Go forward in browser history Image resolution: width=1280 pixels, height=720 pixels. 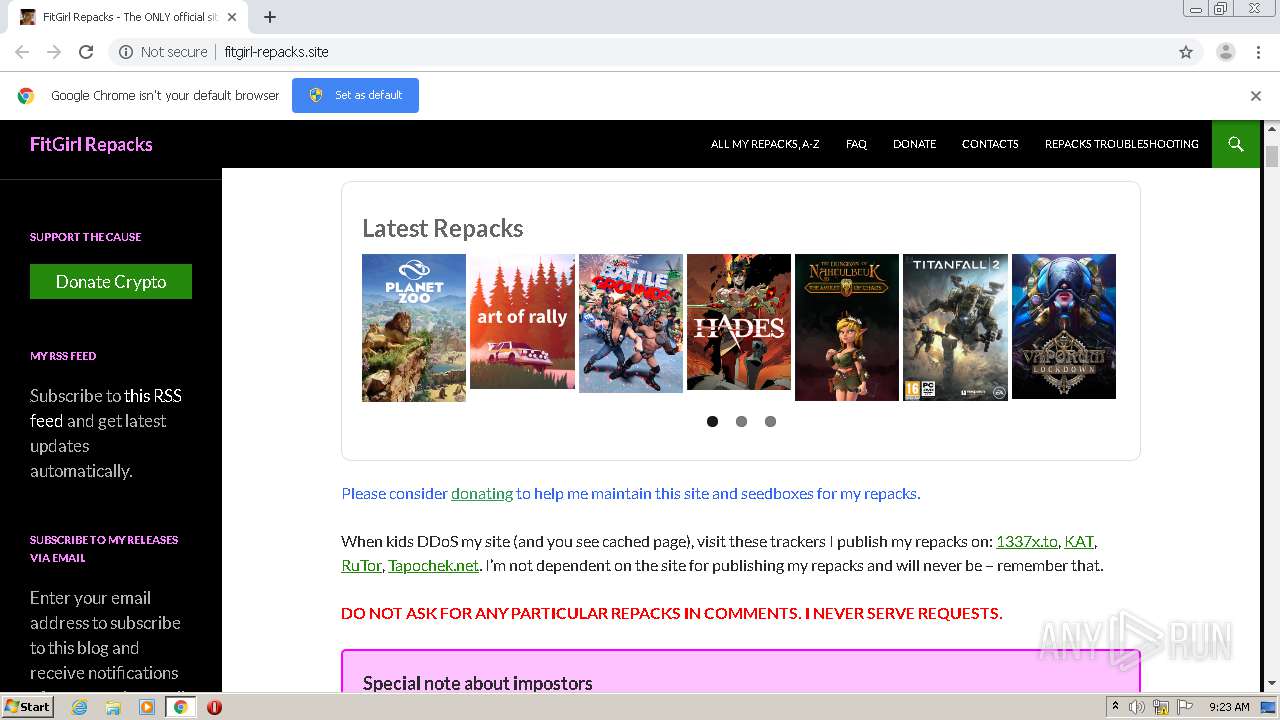point(54,52)
